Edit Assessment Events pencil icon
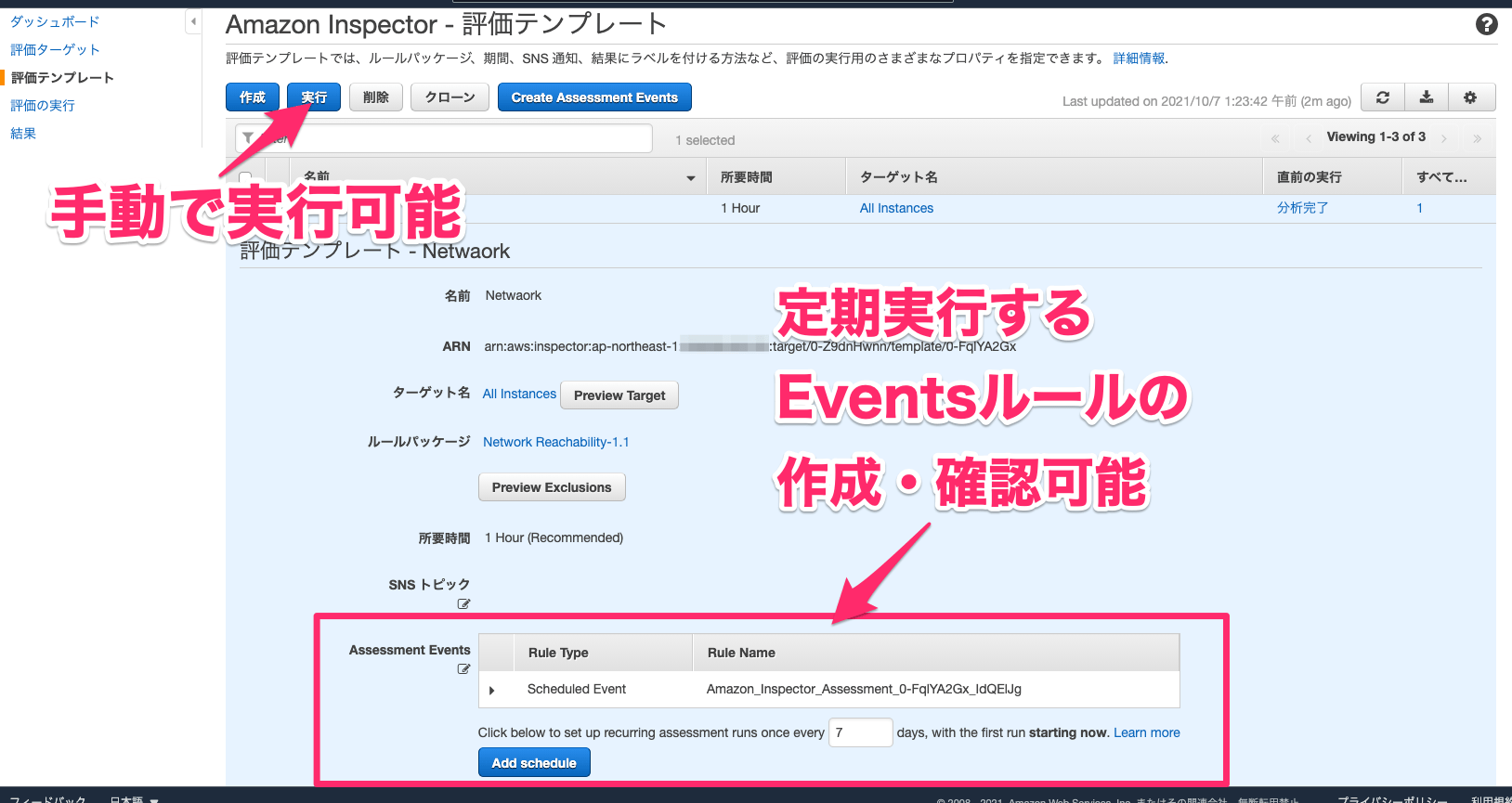The image size is (1512, 803). point(463,669)
